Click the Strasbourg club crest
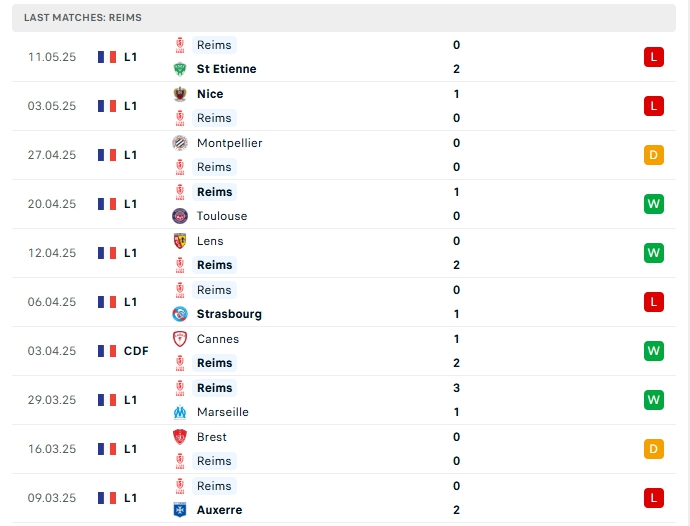The height and width of the screenshot is (526, 690). 180,314
